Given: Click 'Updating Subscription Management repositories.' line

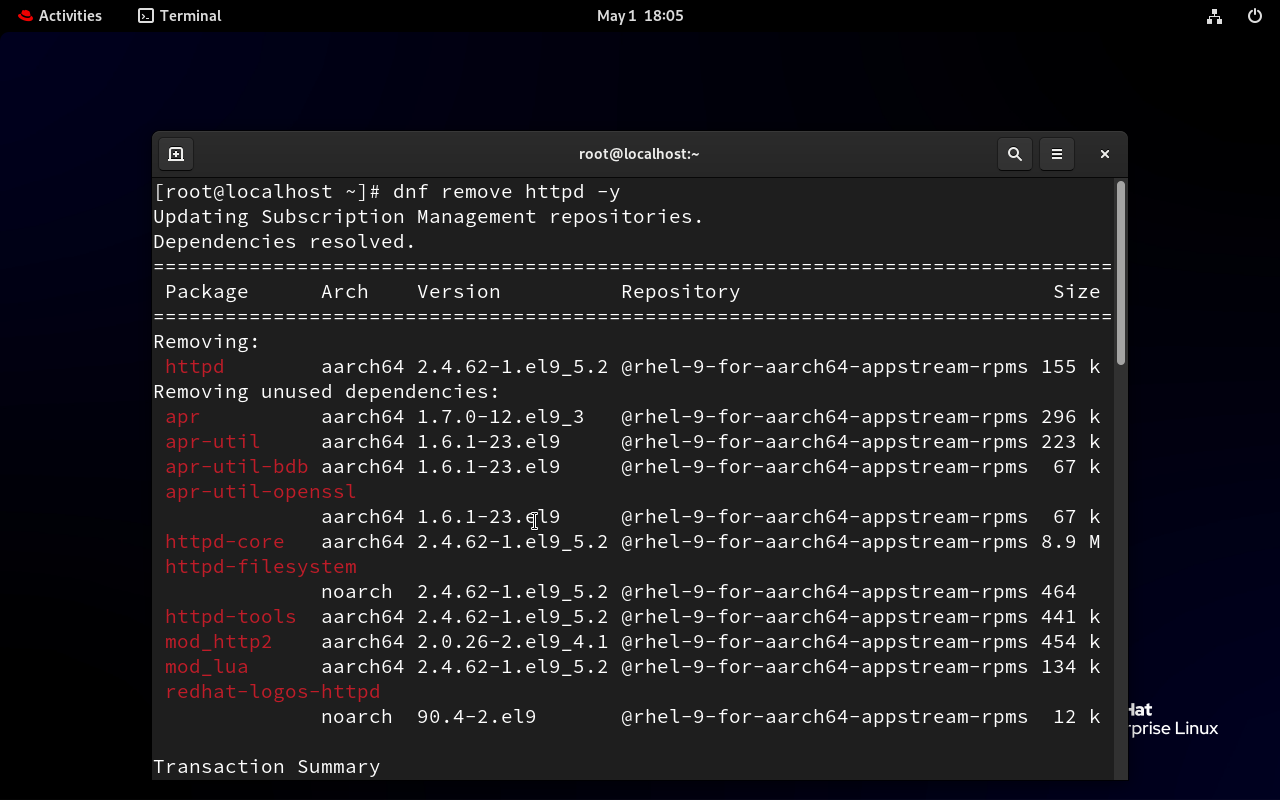Looking at the screenshot, I should tap(429, 217).
